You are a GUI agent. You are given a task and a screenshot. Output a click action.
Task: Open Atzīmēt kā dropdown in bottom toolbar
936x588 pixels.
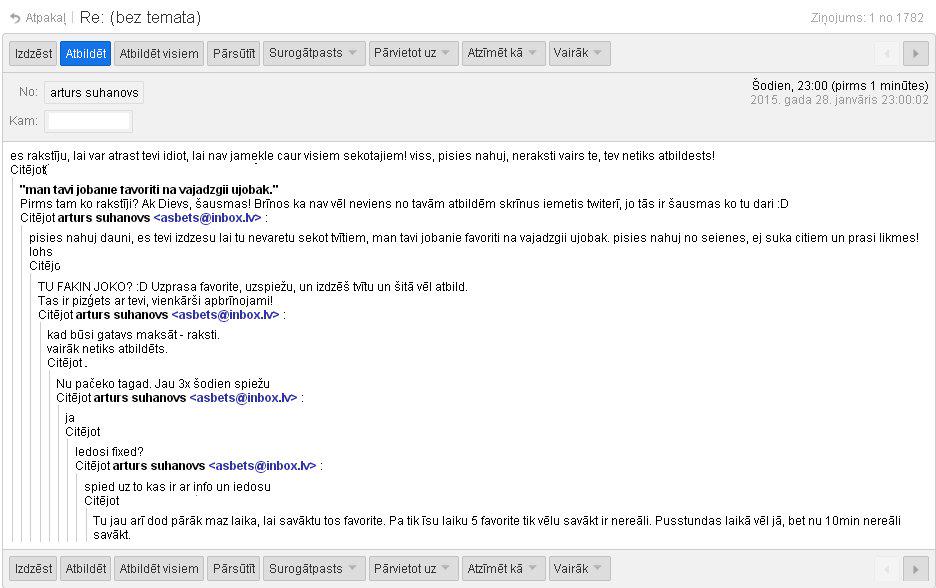(x=503, y=569)
